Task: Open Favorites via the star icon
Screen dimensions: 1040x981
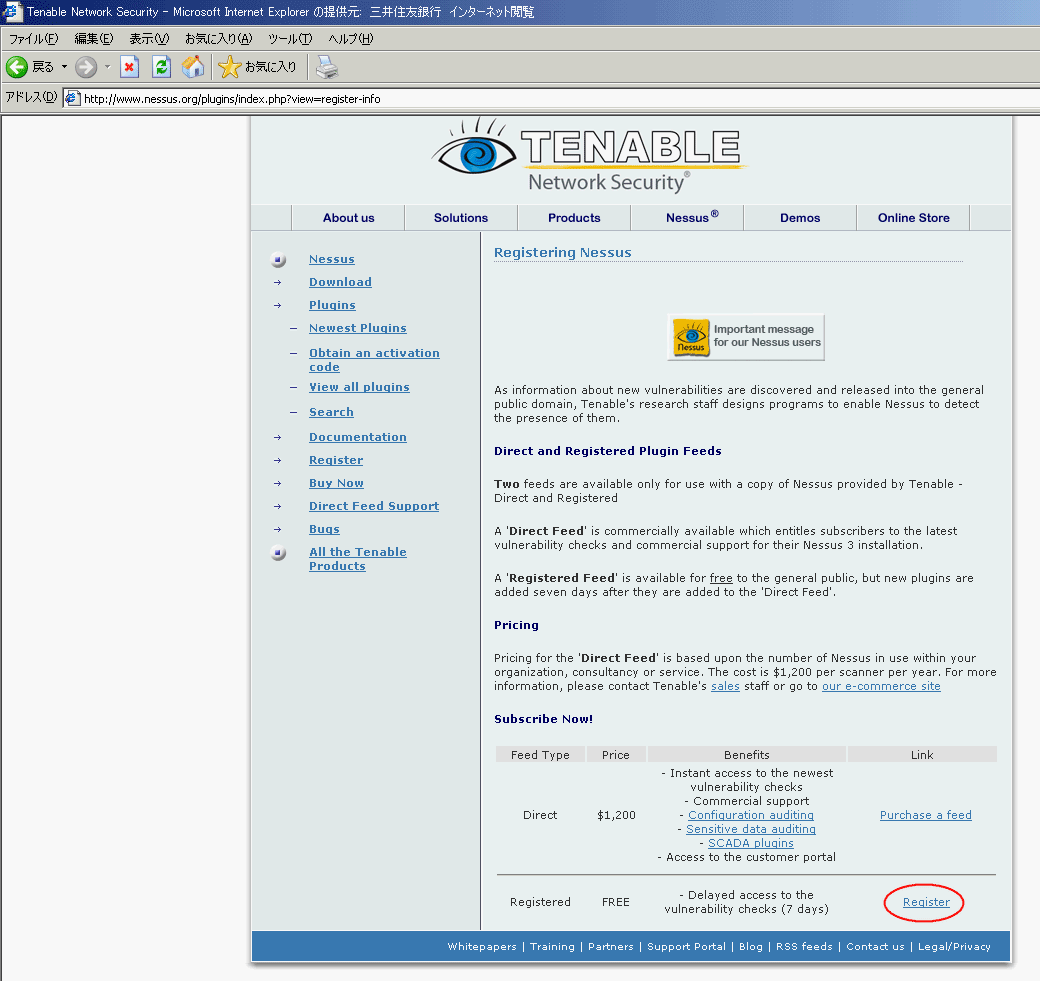Action: tap(229, 66)
